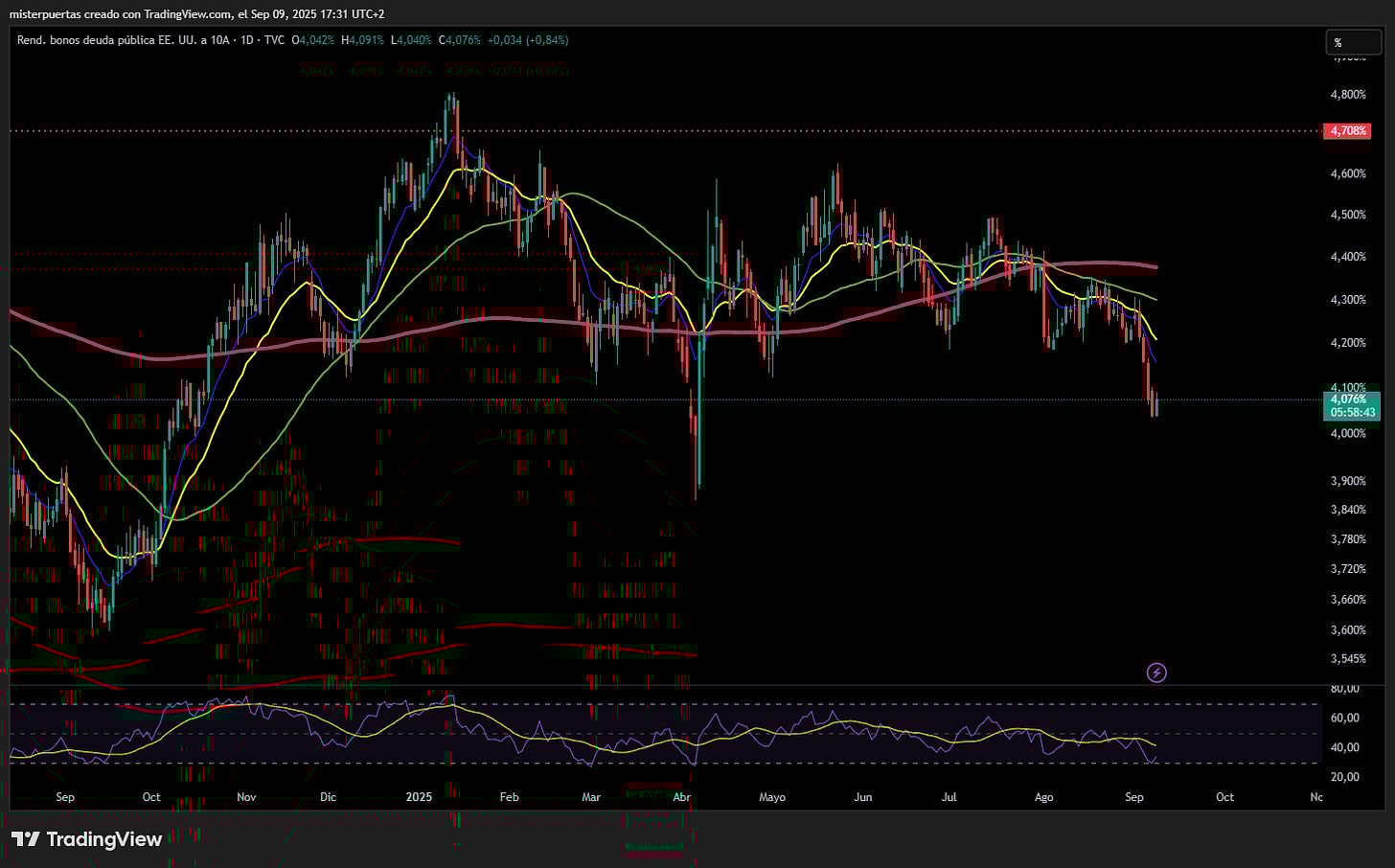Click the 40,00 RSI axis label
The height and width of the screenshot is (868, 1395).
point(1345,747)
